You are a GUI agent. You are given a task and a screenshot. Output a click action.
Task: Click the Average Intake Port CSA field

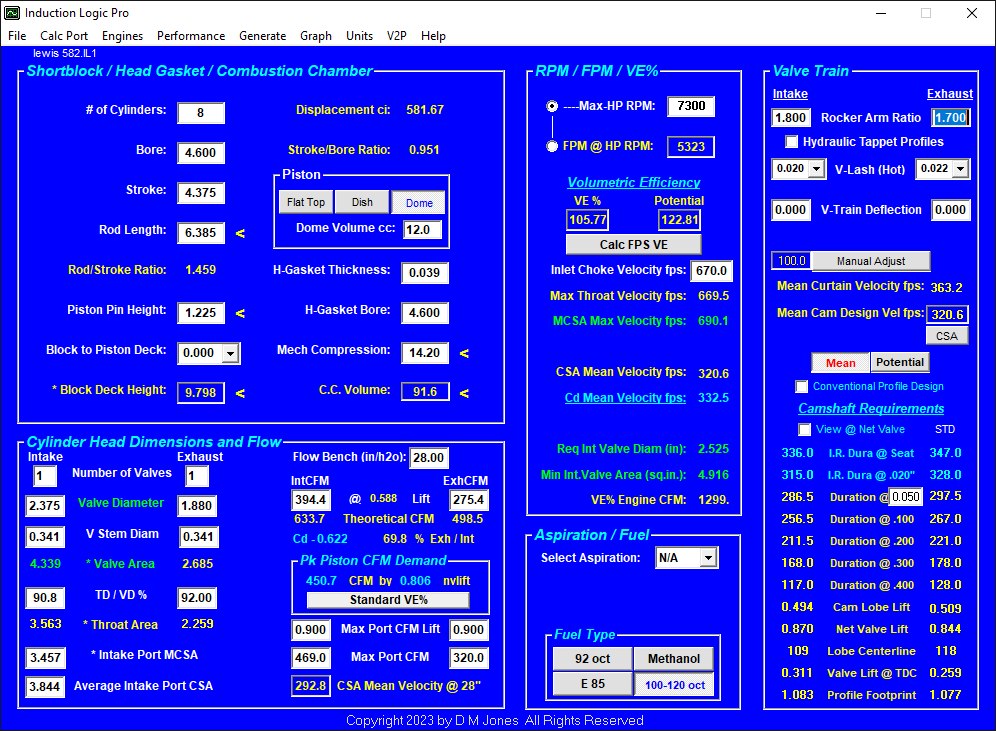click(44, 687)
